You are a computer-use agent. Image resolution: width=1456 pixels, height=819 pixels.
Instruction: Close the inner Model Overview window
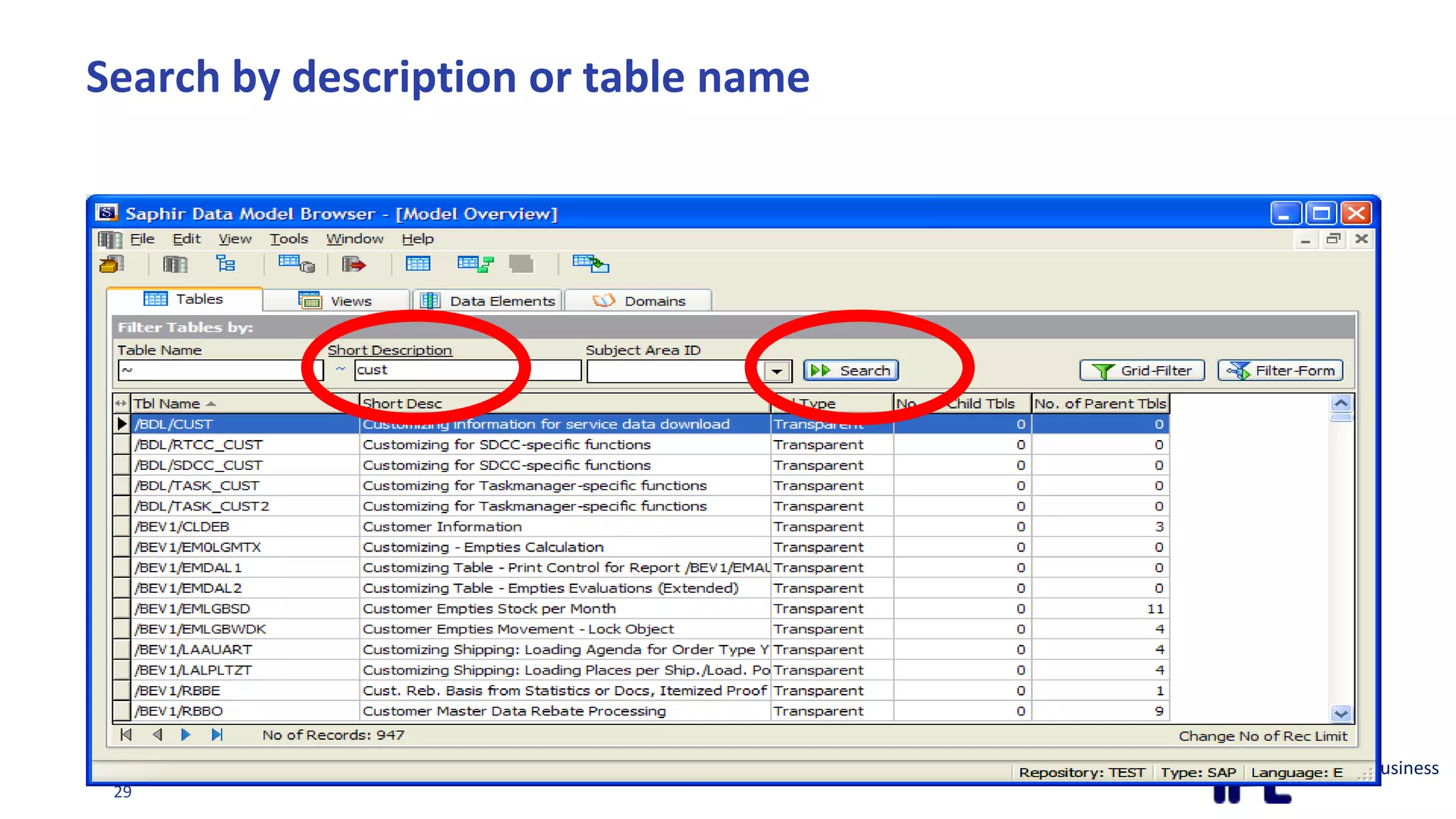1361,240
